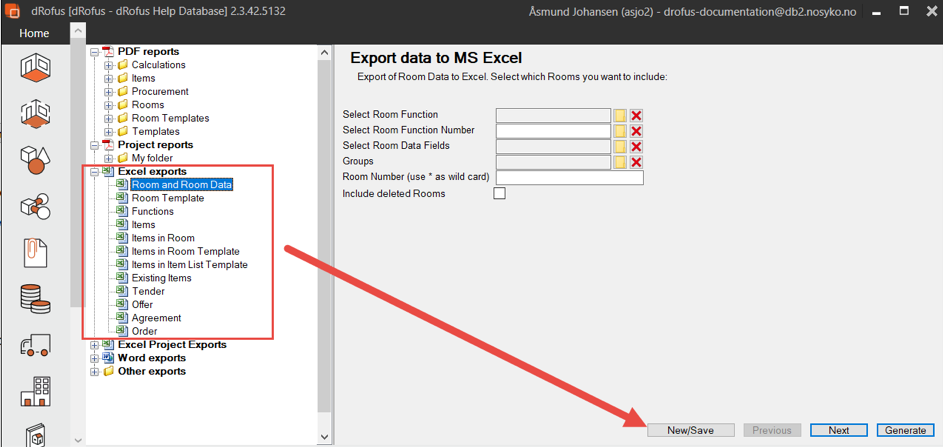Clear Room Data Fields with red X
Viewport: 943px width, 447px height.
(x=636, y=147)
